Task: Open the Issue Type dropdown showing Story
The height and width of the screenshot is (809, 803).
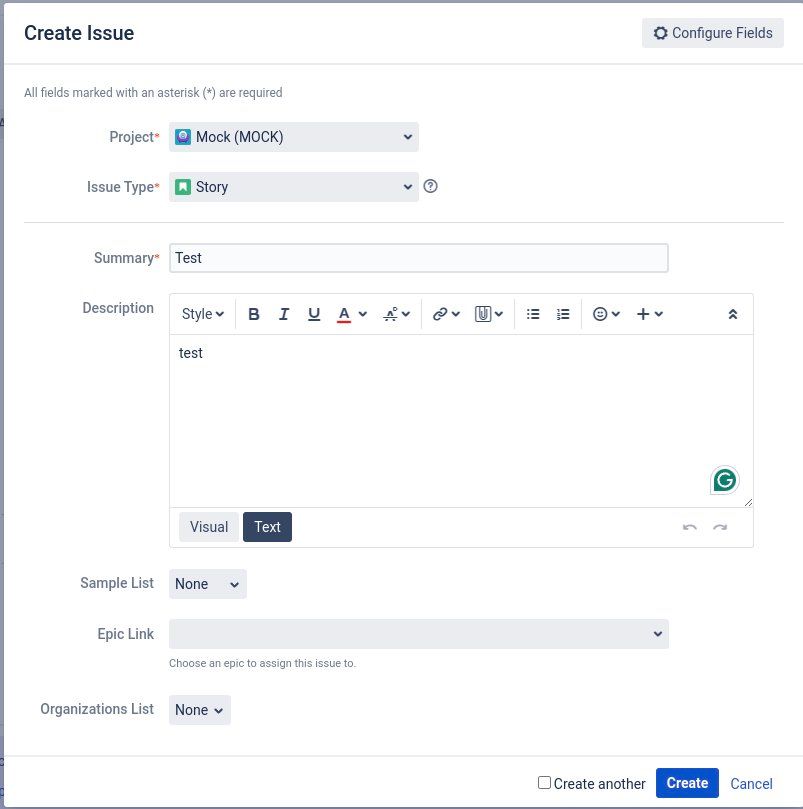Action: click(x=294, y=187)
